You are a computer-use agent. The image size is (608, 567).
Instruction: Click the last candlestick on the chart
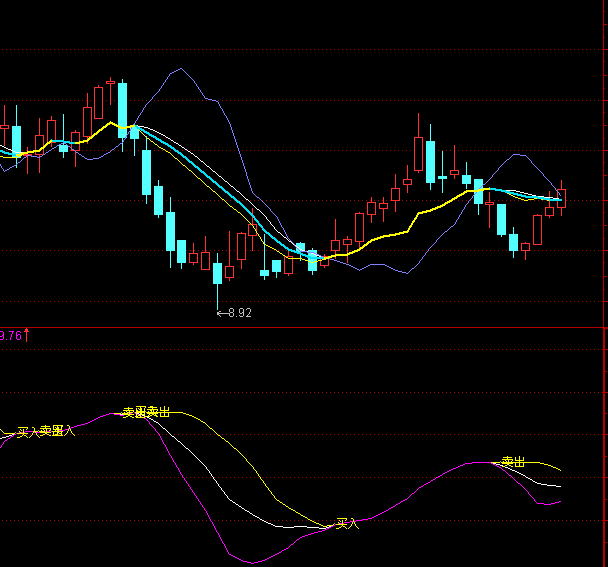point(561,196)
